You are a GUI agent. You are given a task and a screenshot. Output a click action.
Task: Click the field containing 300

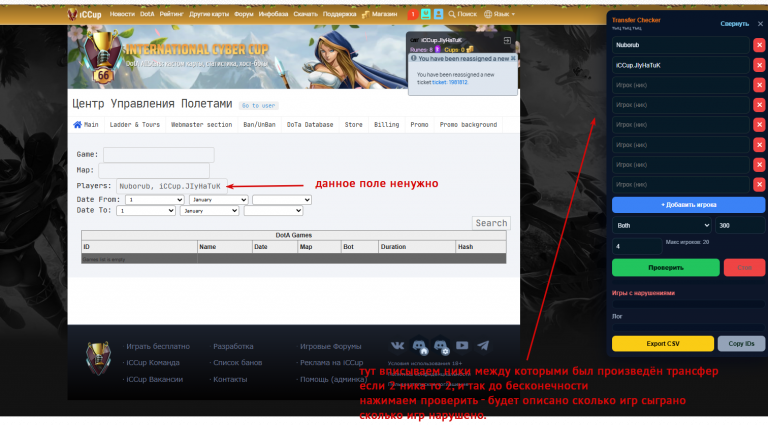740,226
